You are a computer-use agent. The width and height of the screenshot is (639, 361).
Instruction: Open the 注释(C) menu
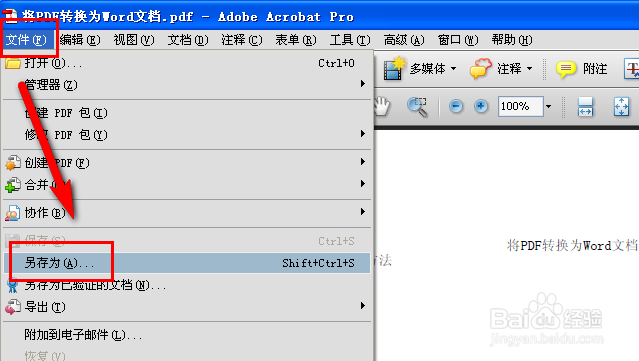click(x=242, y=40)
